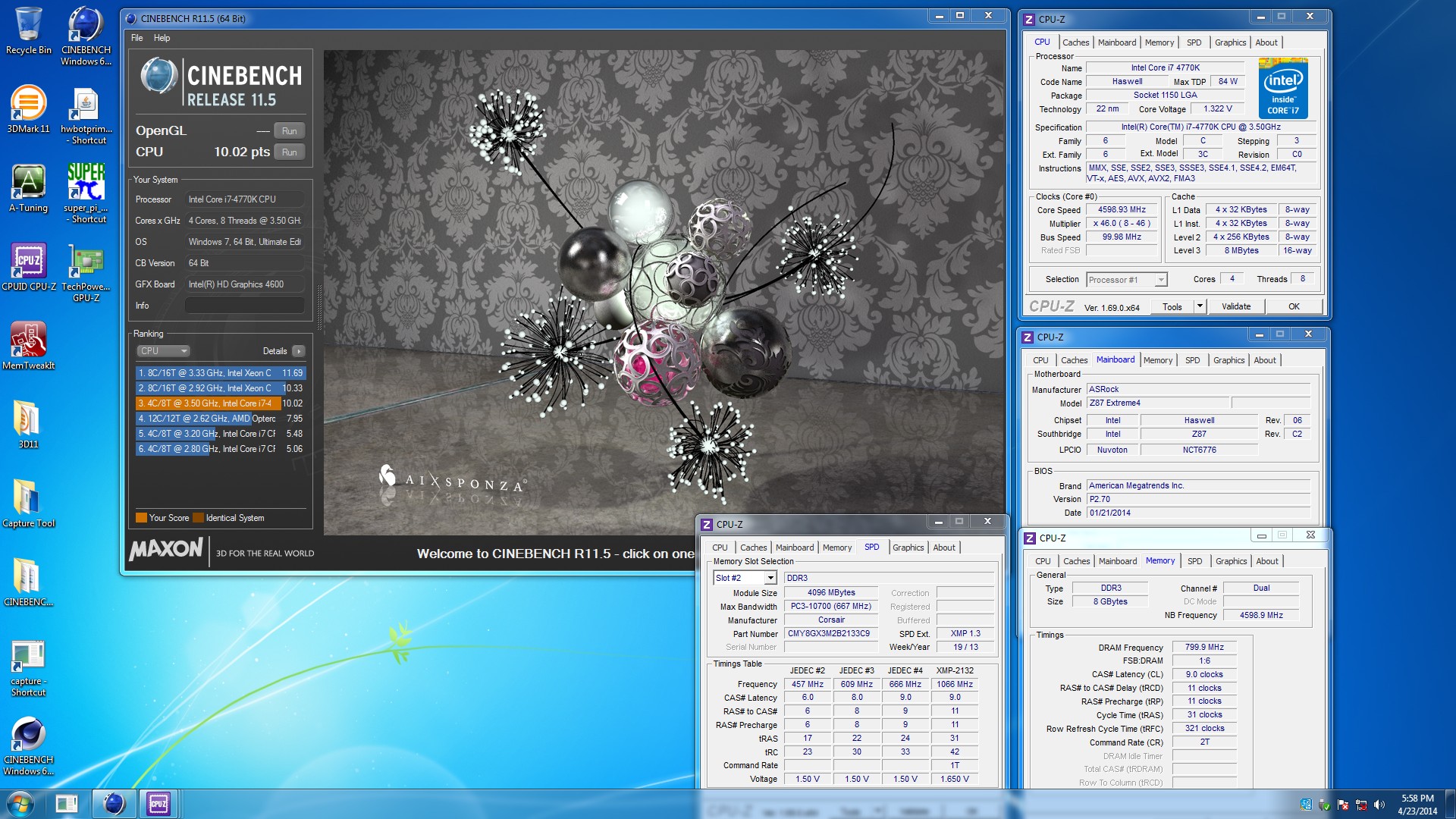
Task: Open the first pinned taskbar application after Start
Action: [67, 804]
